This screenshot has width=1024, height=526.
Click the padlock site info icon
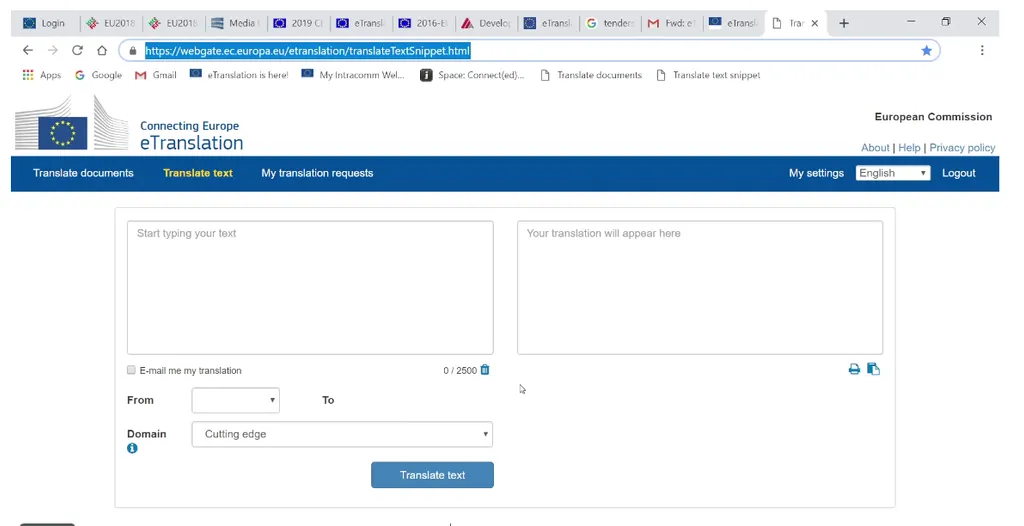[x=133, y=51]
